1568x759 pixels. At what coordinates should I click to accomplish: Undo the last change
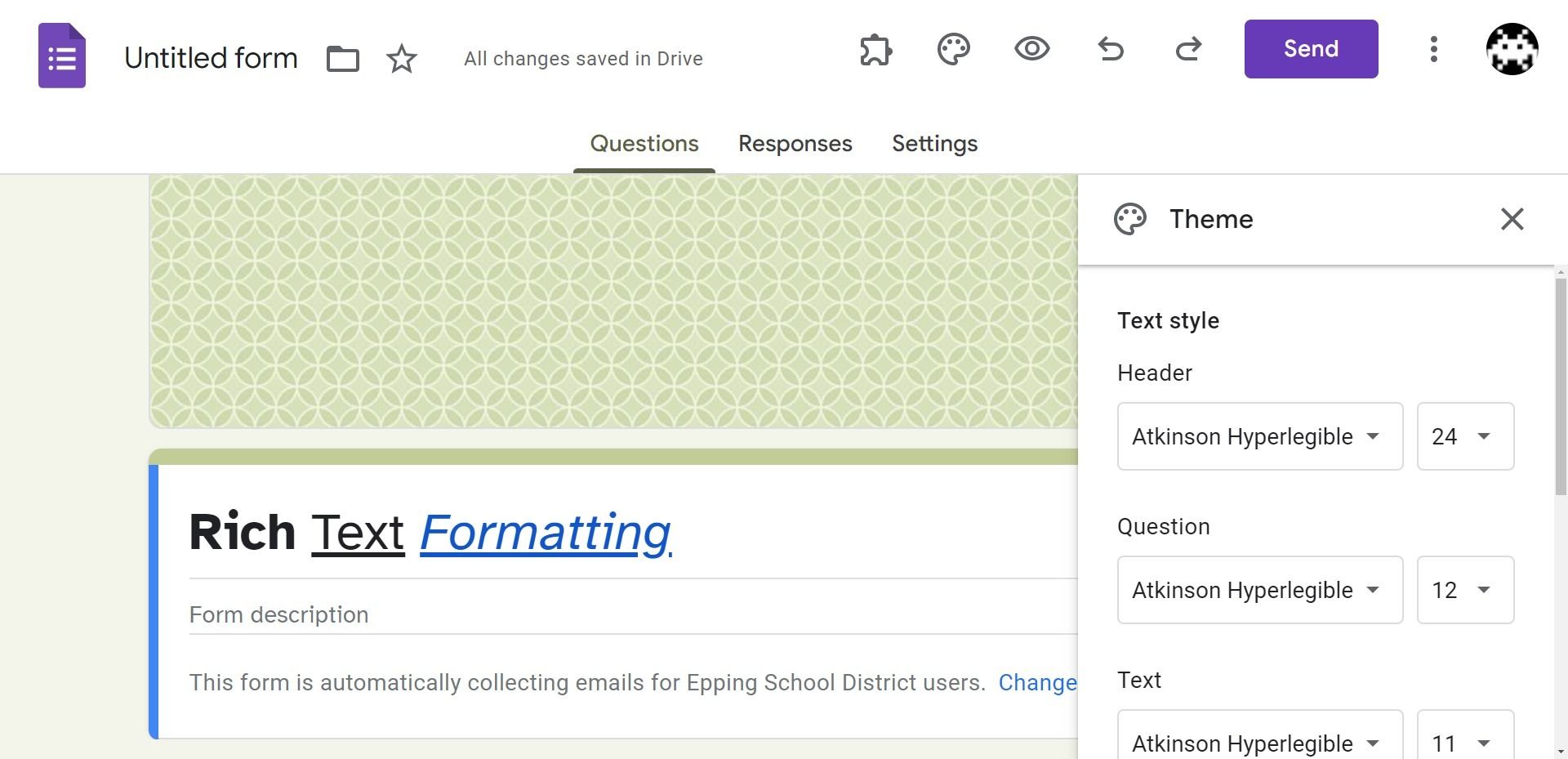(x=1111, y=50)
